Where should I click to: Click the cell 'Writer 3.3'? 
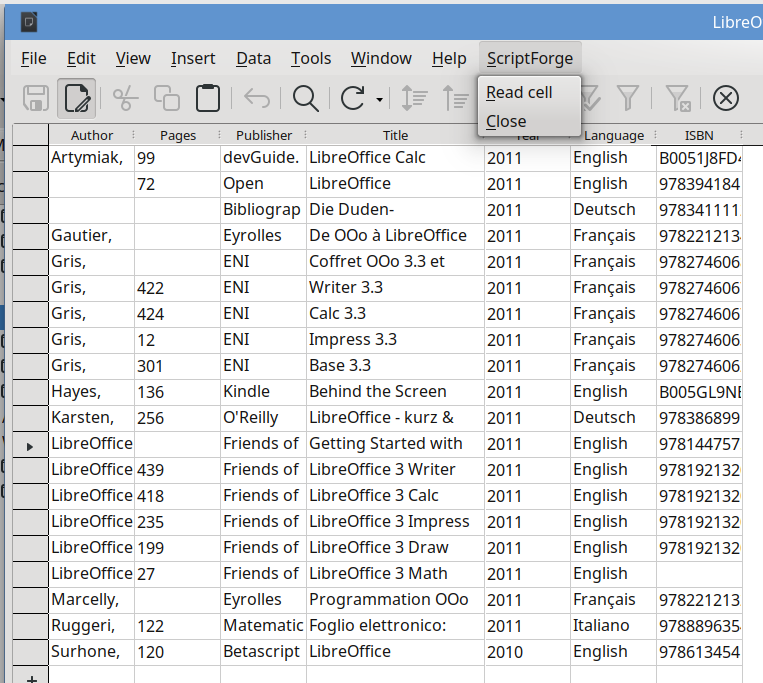point(395,288)
